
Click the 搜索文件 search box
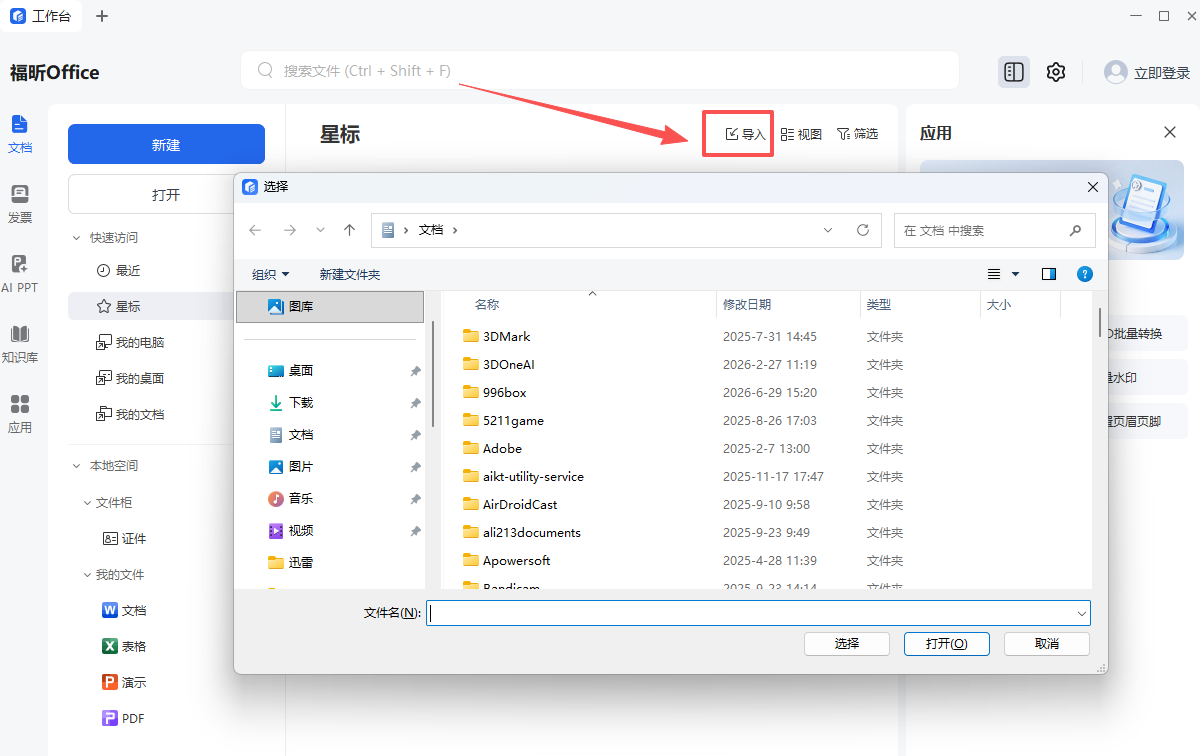599,71
